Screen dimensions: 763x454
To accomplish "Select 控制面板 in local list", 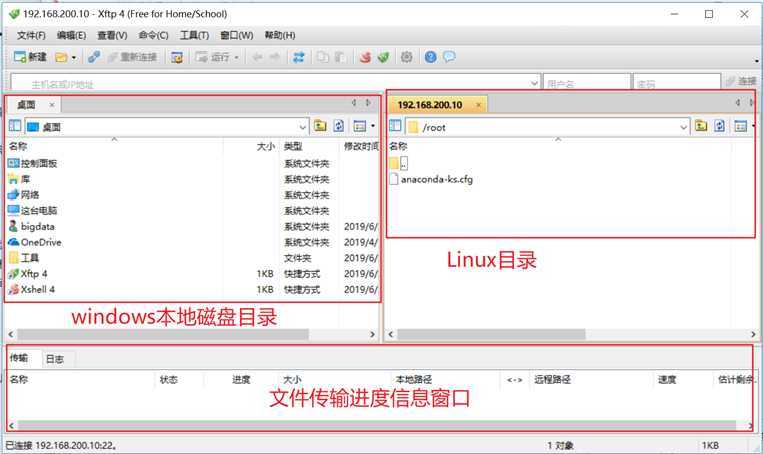I will point(33,163).
